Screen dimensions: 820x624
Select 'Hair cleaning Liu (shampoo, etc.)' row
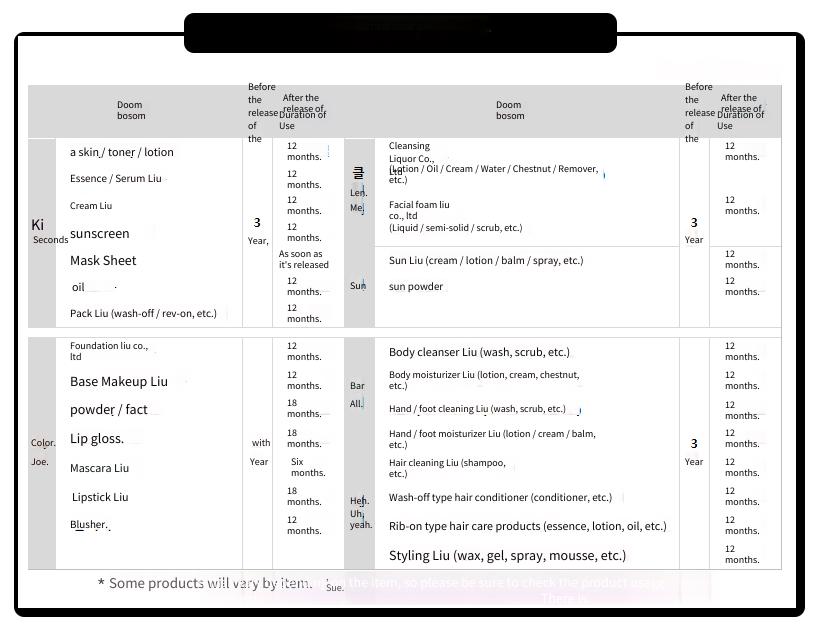(x=447, y=468)
